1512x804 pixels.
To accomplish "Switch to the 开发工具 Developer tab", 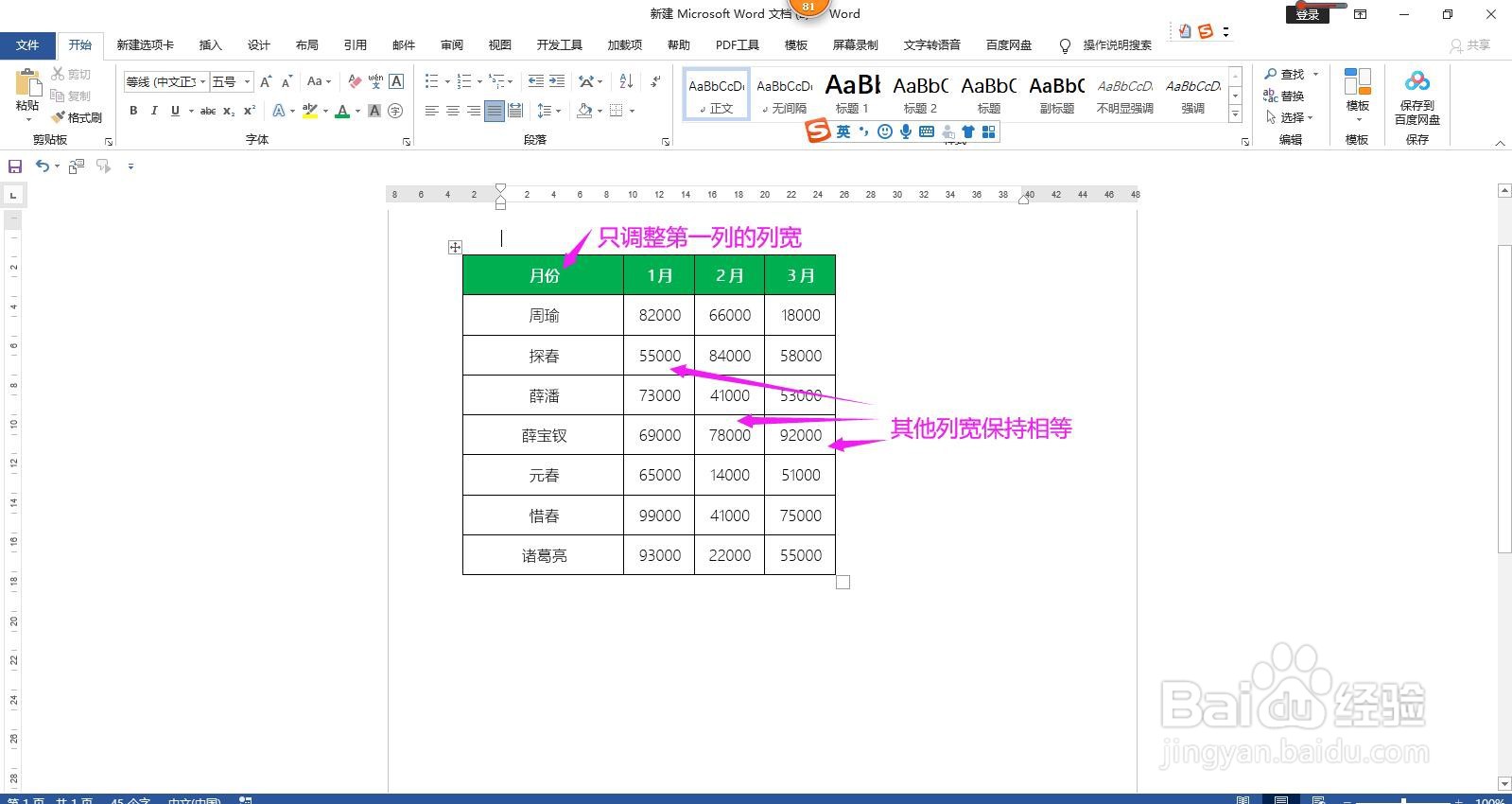I will pyautogui.click(x=559, y=44).
